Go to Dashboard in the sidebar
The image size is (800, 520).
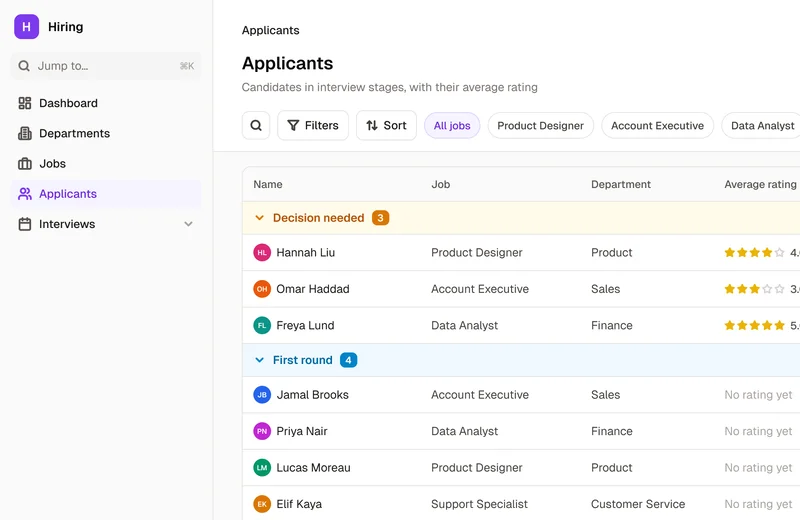pos(106,103)
